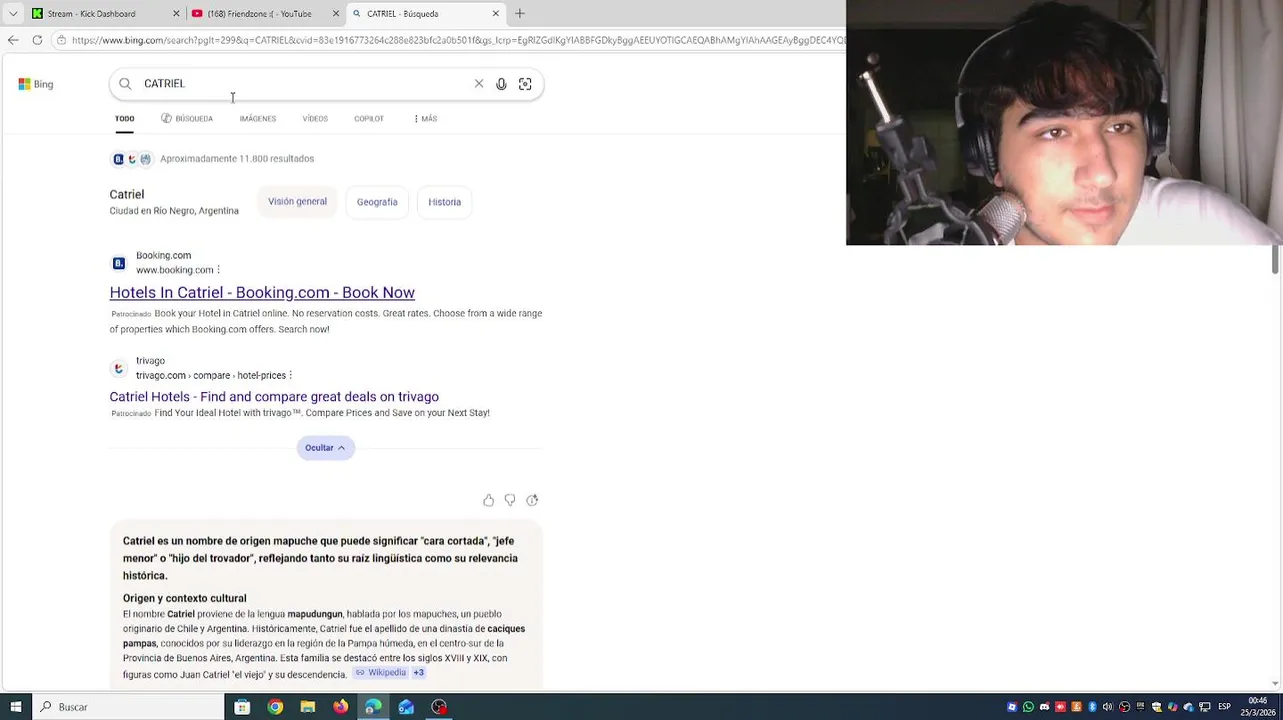This screenshot has height=720, width=1283.
Task: Switch to the IMÁGENES tab
Action: [257, 118]
